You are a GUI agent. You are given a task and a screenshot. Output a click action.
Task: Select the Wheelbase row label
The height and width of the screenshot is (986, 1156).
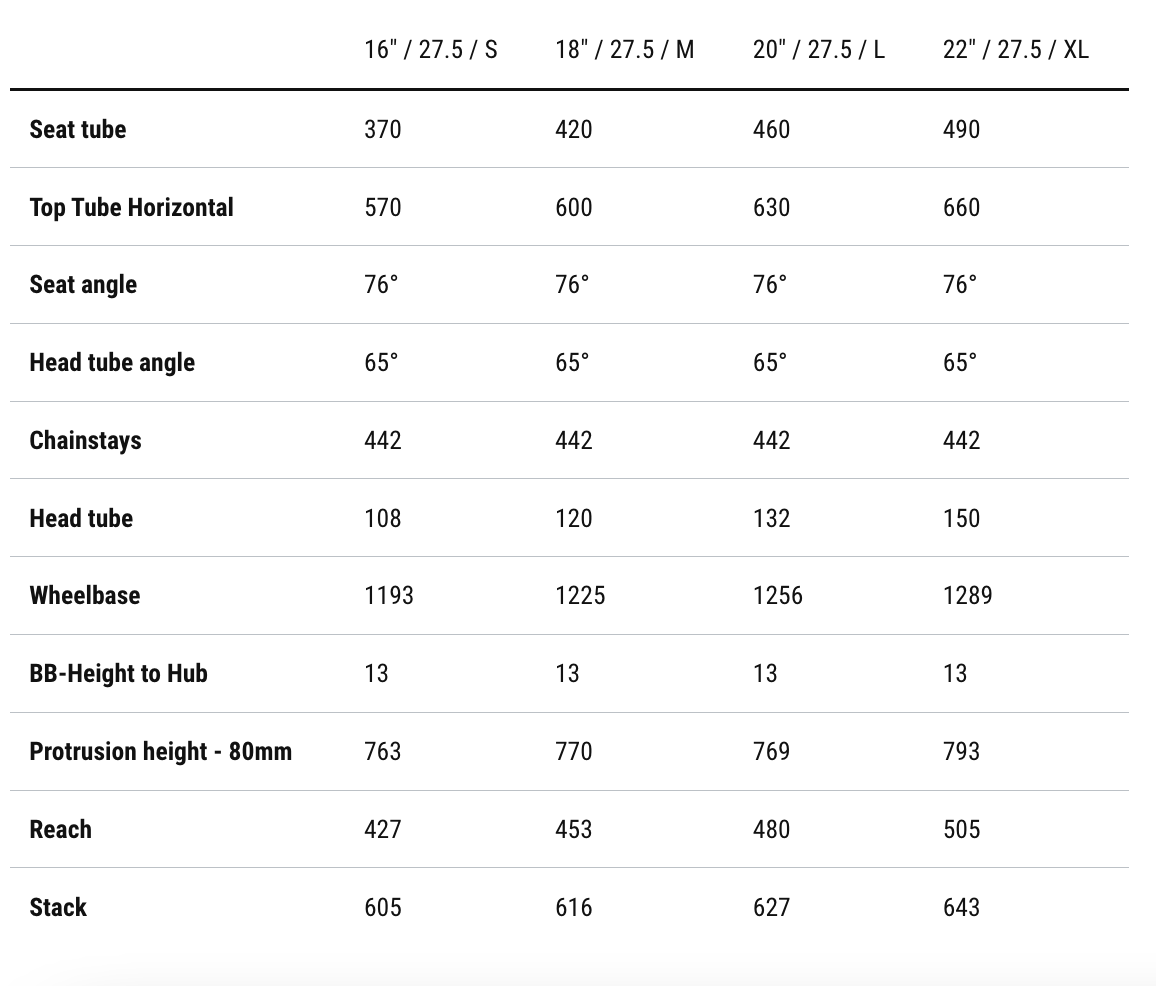[85, 596]
